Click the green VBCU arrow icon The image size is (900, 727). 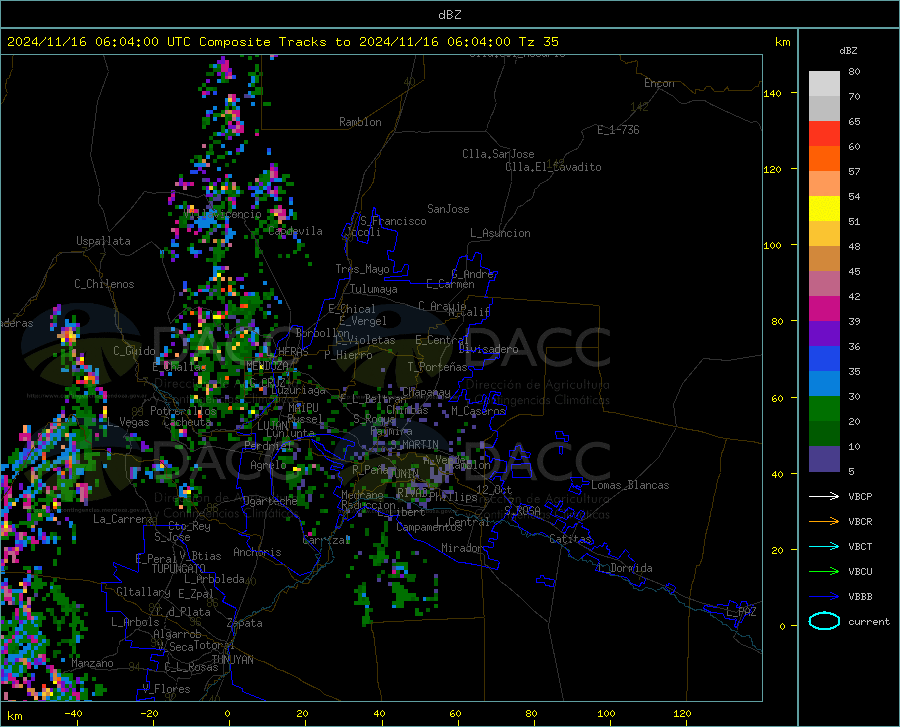click(824, 572)
